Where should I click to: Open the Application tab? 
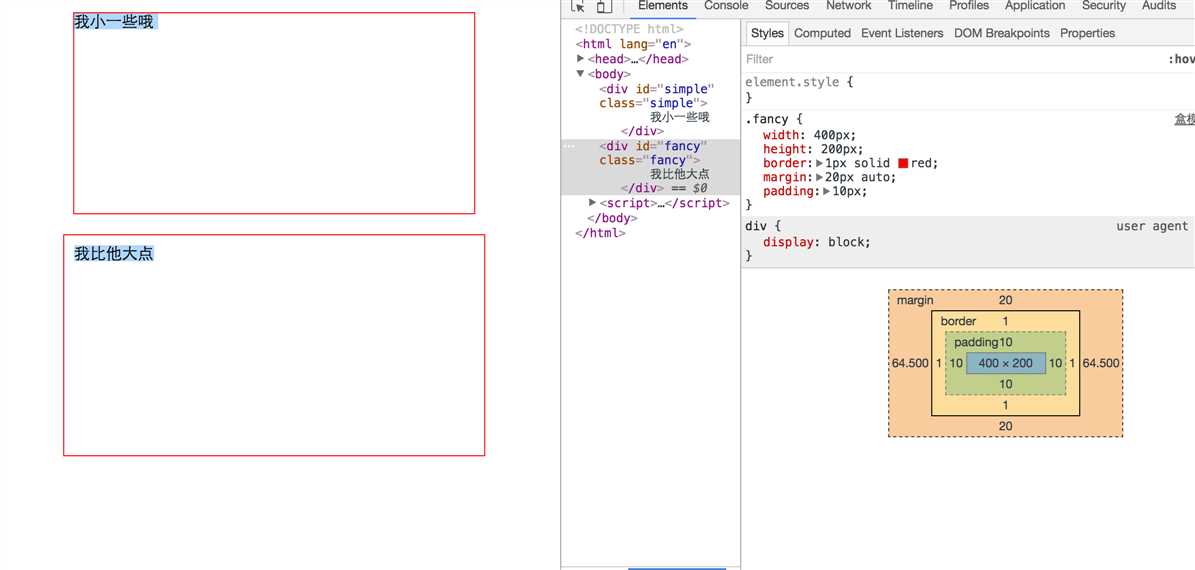(x=1035, y=5)
